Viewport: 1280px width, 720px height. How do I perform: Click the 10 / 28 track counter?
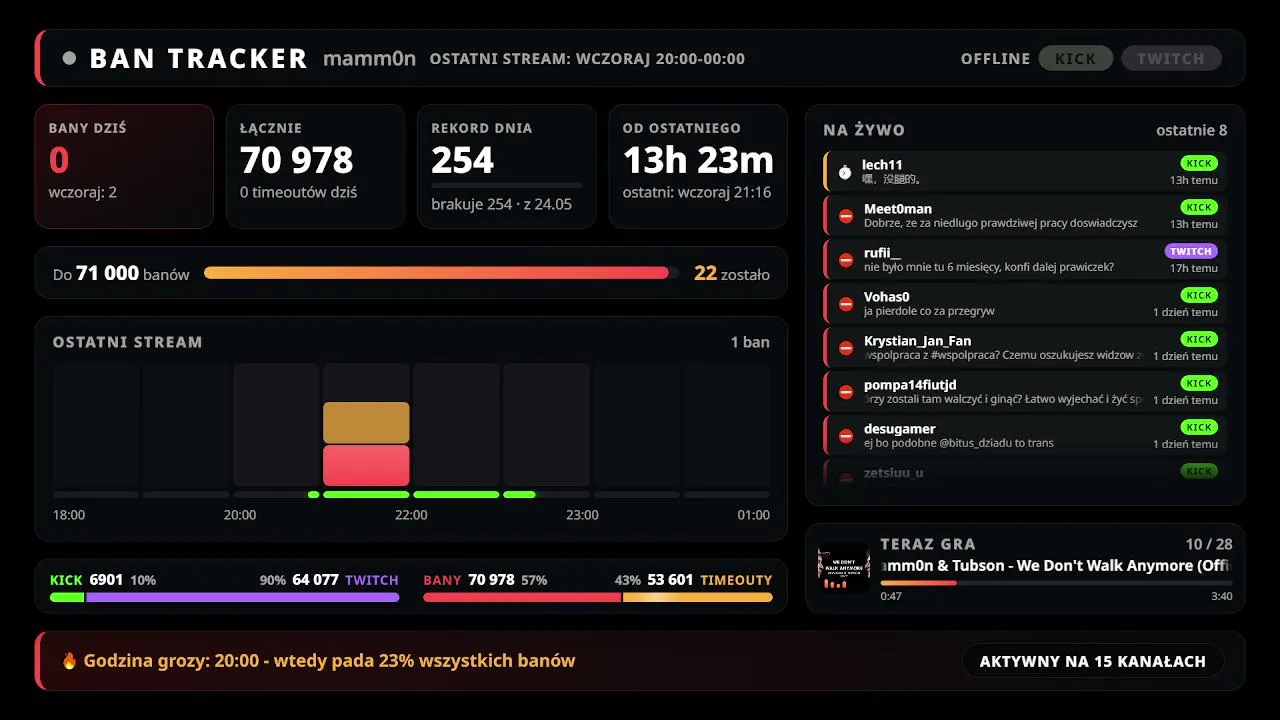click(x=1209, y=544)
